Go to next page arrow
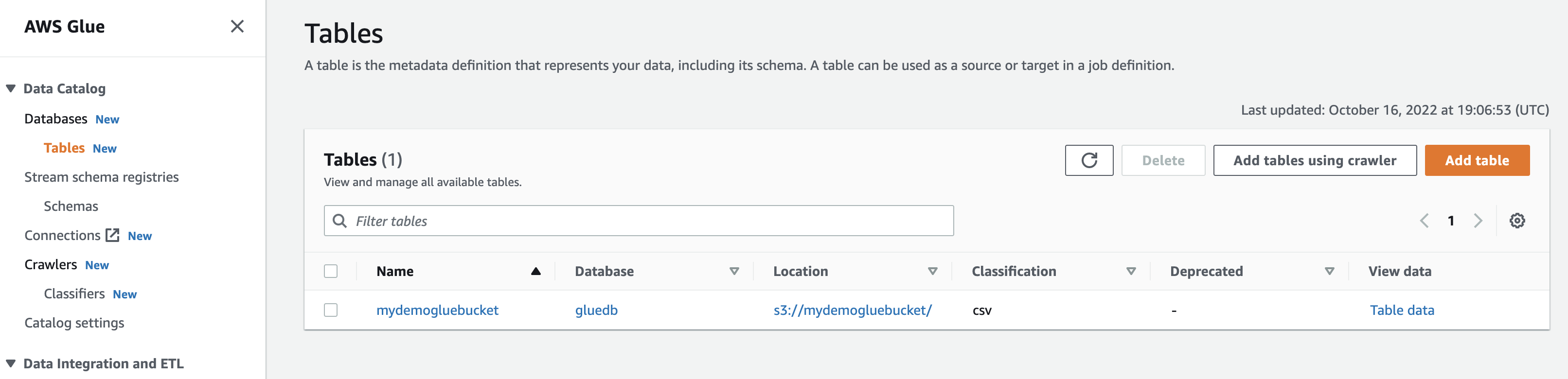1568x379 pixels. click(1478, 221)
